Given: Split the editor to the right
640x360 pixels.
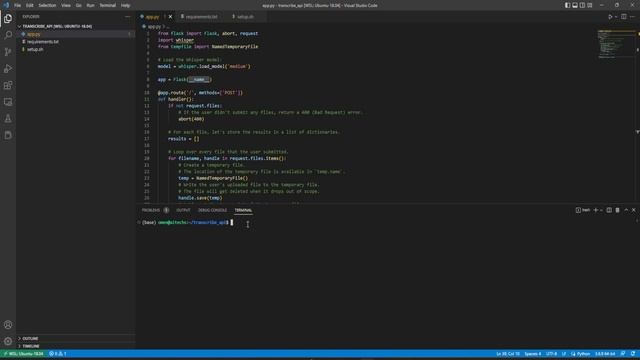Looking at the screenshot, I should click(x=624, y=17).
